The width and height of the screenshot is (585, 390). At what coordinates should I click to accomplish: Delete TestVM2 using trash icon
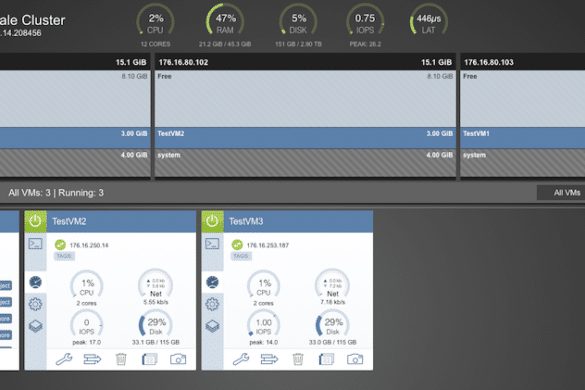(x=121, y=359)
